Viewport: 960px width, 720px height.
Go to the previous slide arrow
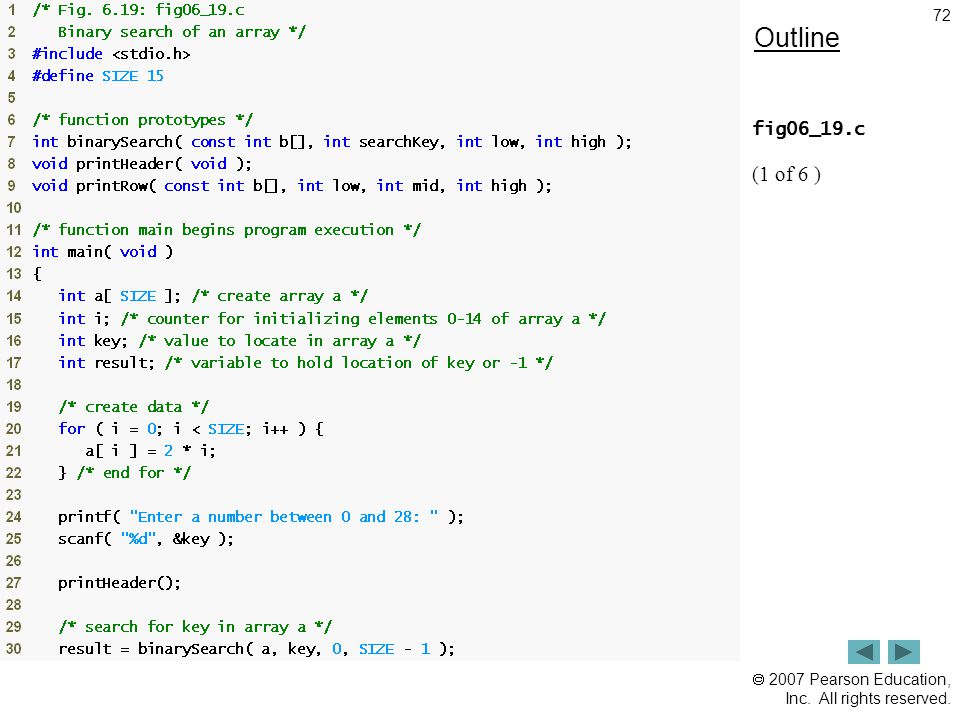[863, 651]
